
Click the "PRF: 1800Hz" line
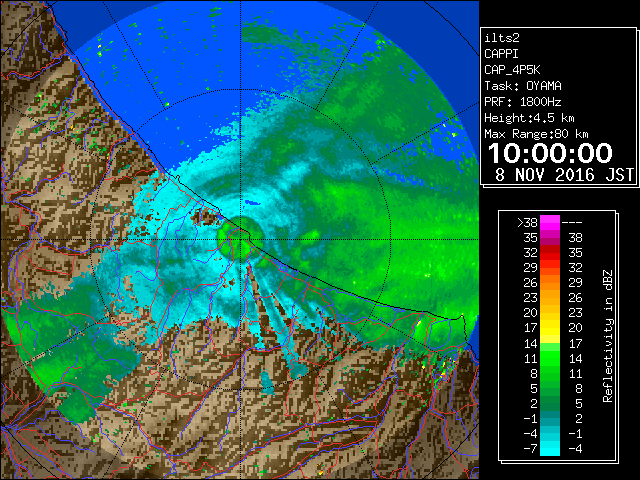click(x=523, y=102)
